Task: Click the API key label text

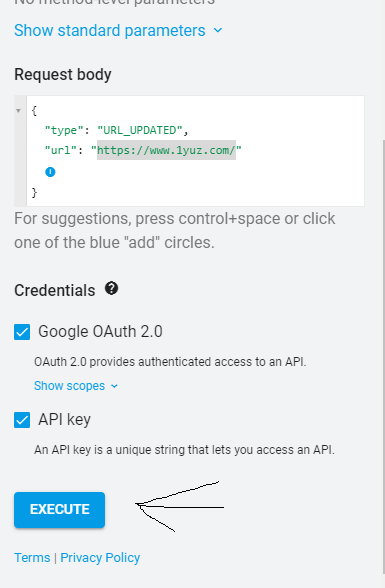Action: click(64, 420)
